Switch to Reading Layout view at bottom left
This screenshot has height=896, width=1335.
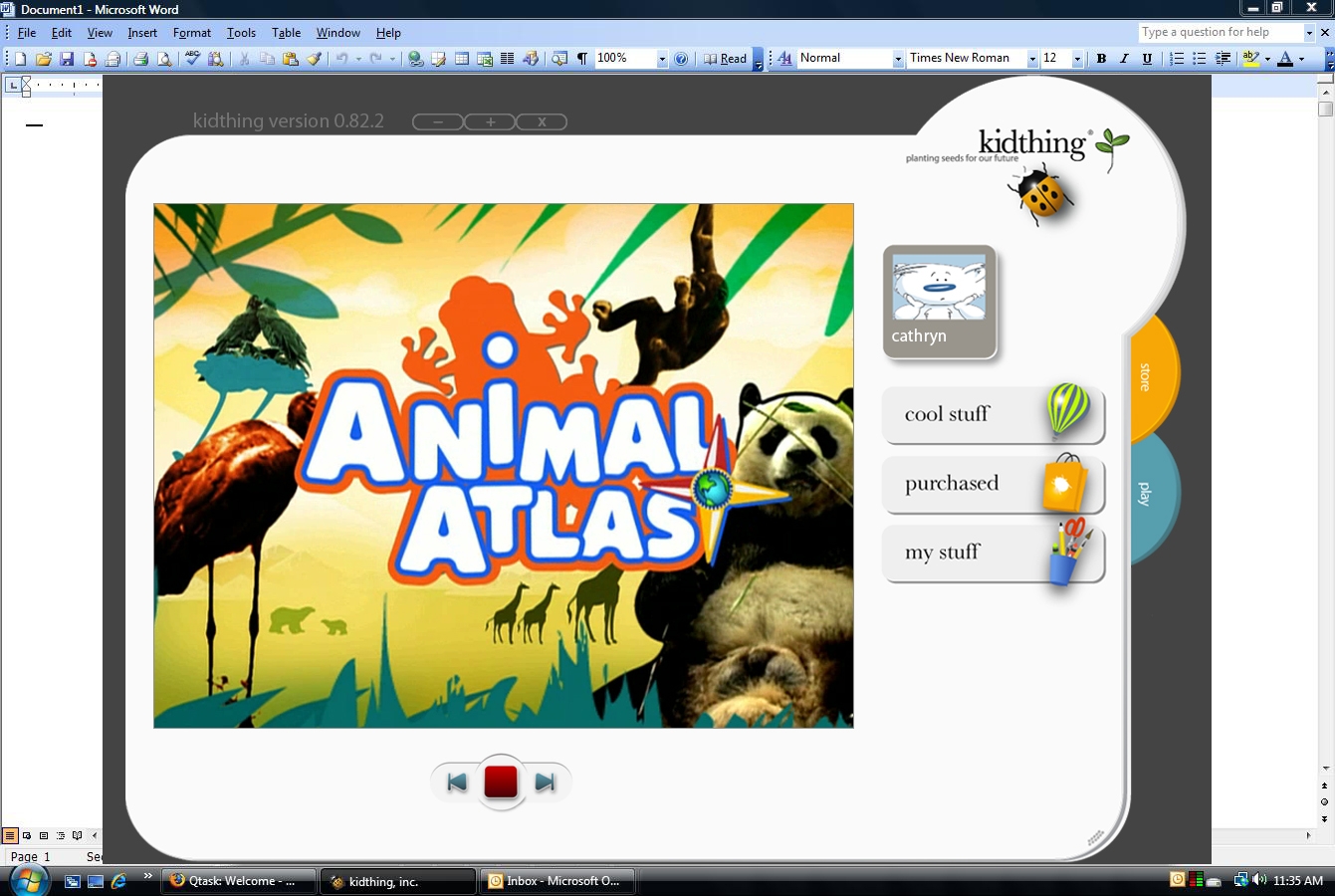(77, 835)
